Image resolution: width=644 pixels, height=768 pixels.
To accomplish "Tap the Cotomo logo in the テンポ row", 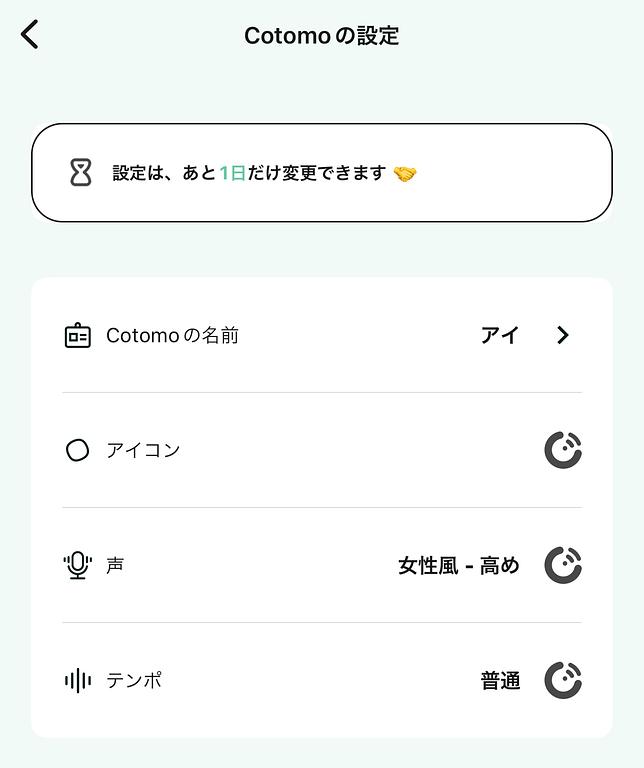I will tap(563, 681).
